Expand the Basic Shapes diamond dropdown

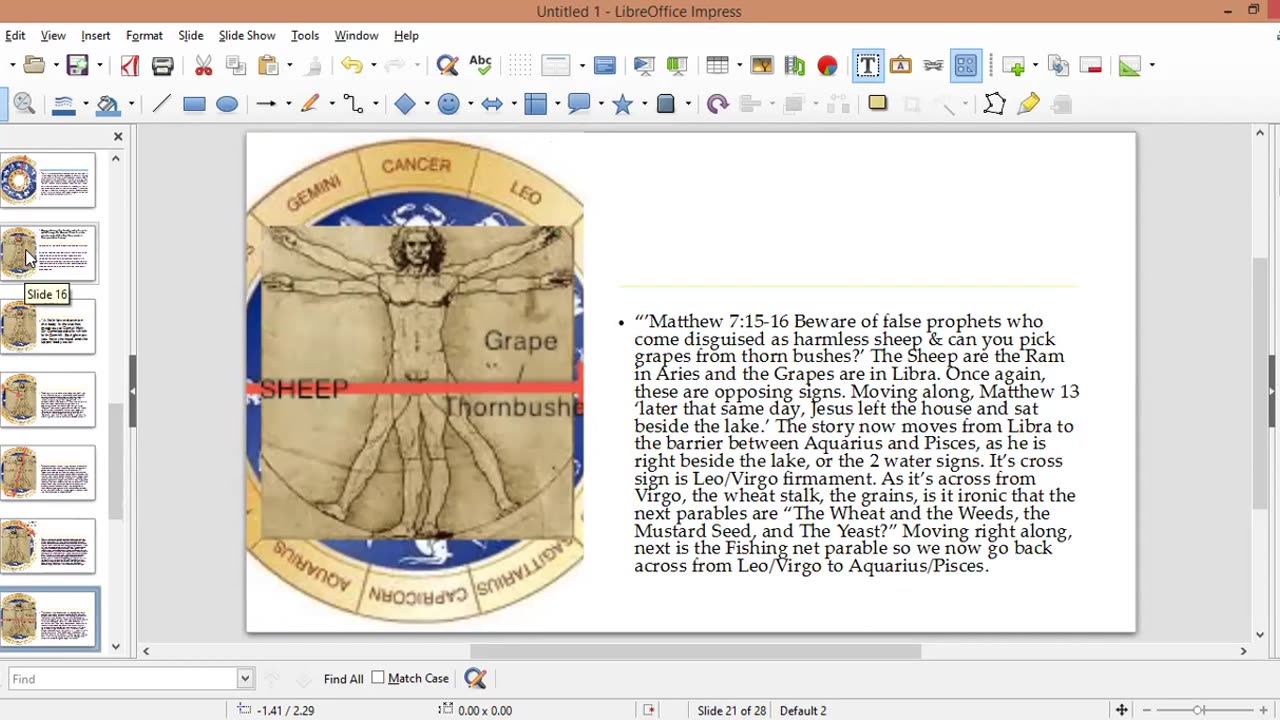(427, 104)
